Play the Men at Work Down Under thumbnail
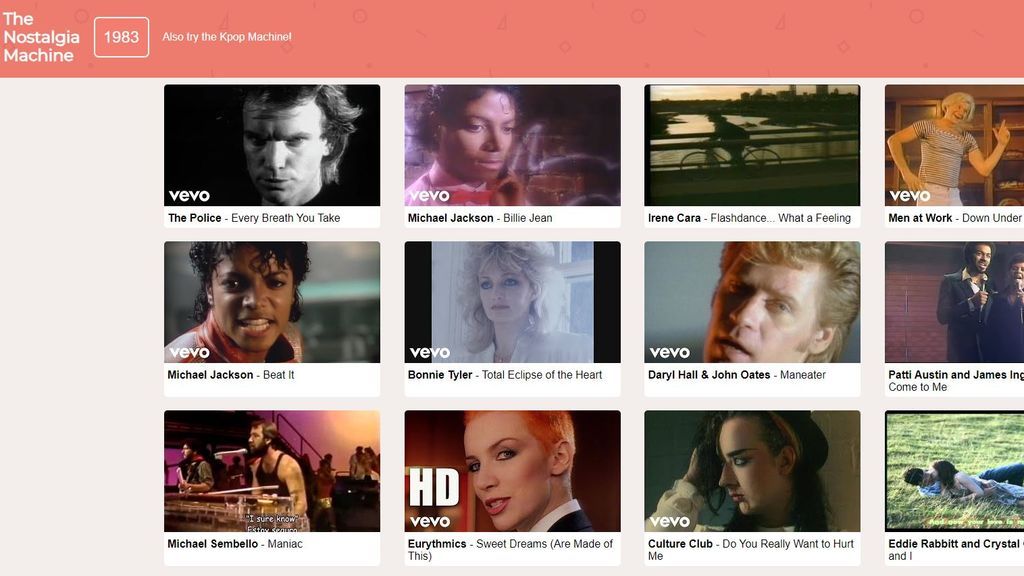 [x=954, y=145]
